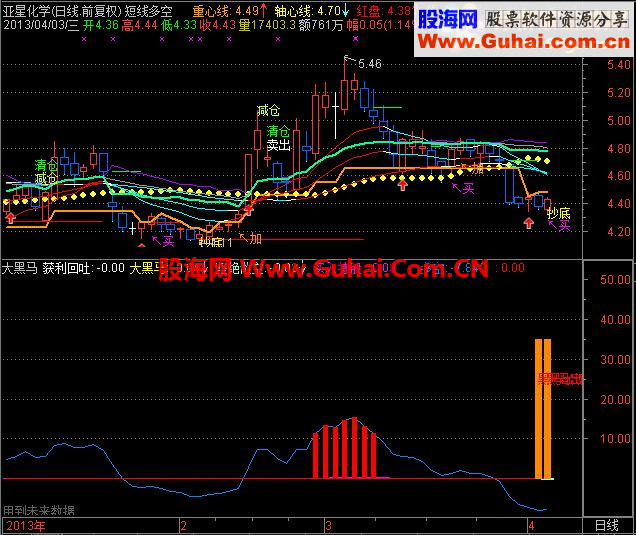Click the purple 买 label in late January
Screen dimensions: 636x535
168,242
